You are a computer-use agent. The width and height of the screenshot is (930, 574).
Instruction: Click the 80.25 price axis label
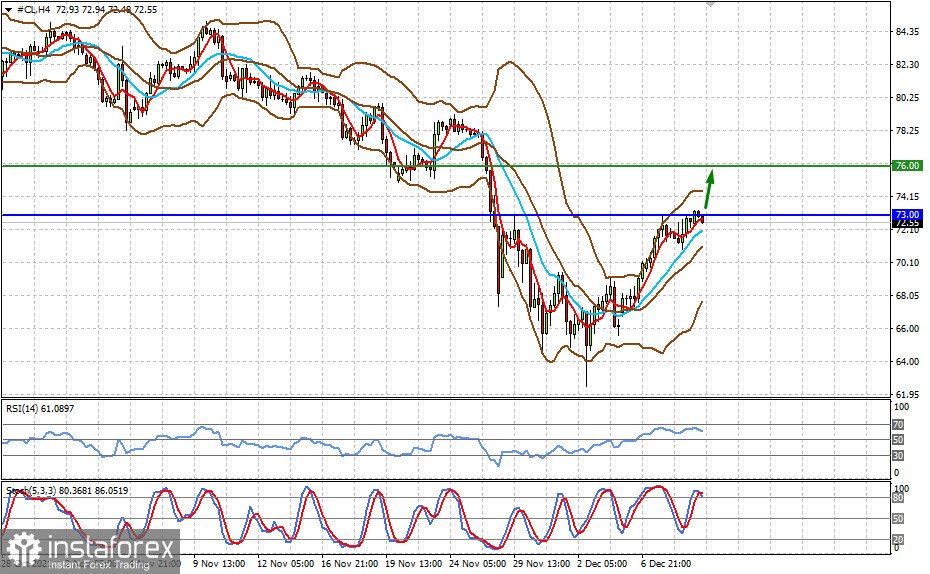coord(907,97)
